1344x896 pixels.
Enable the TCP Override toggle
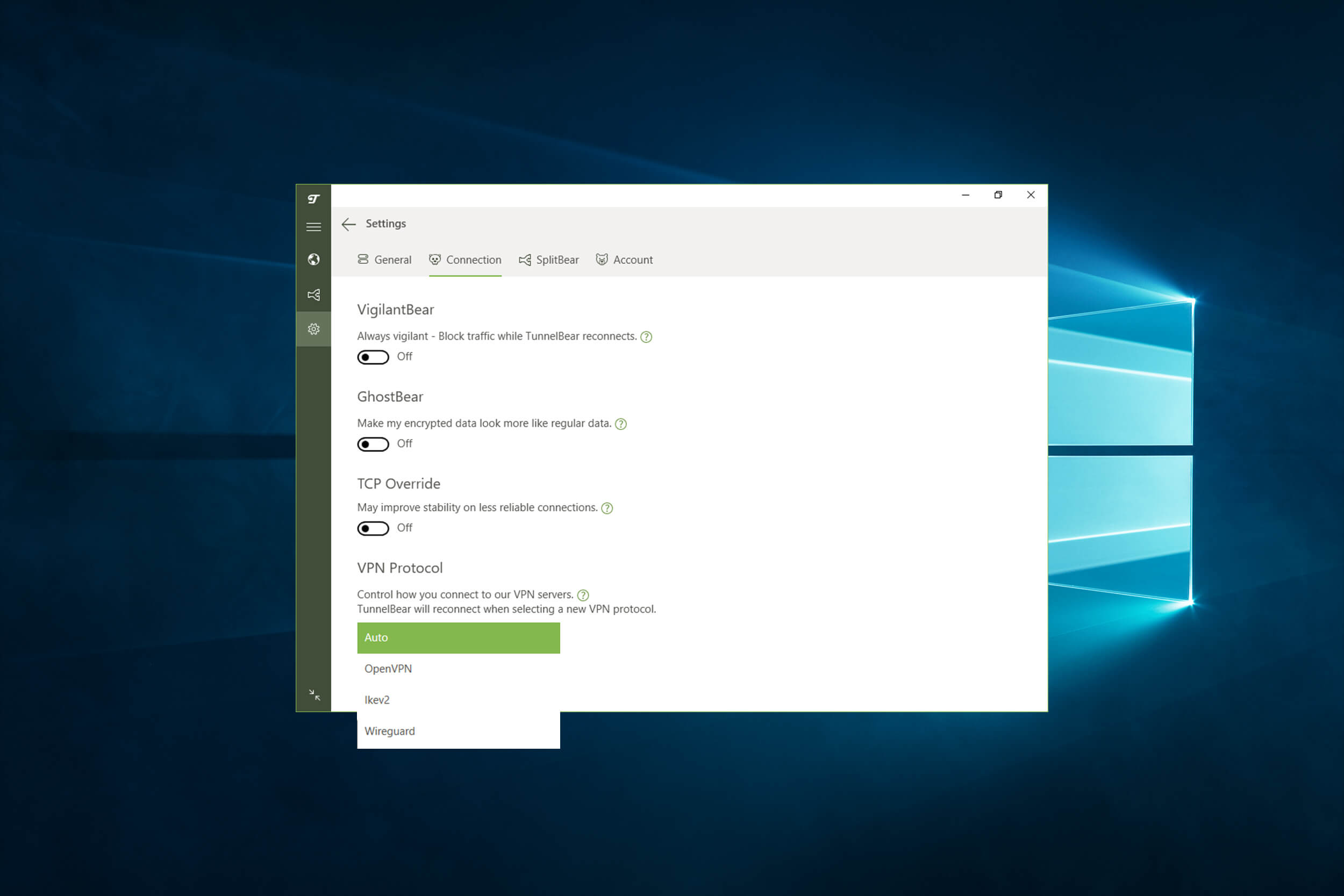click(373, 528)
